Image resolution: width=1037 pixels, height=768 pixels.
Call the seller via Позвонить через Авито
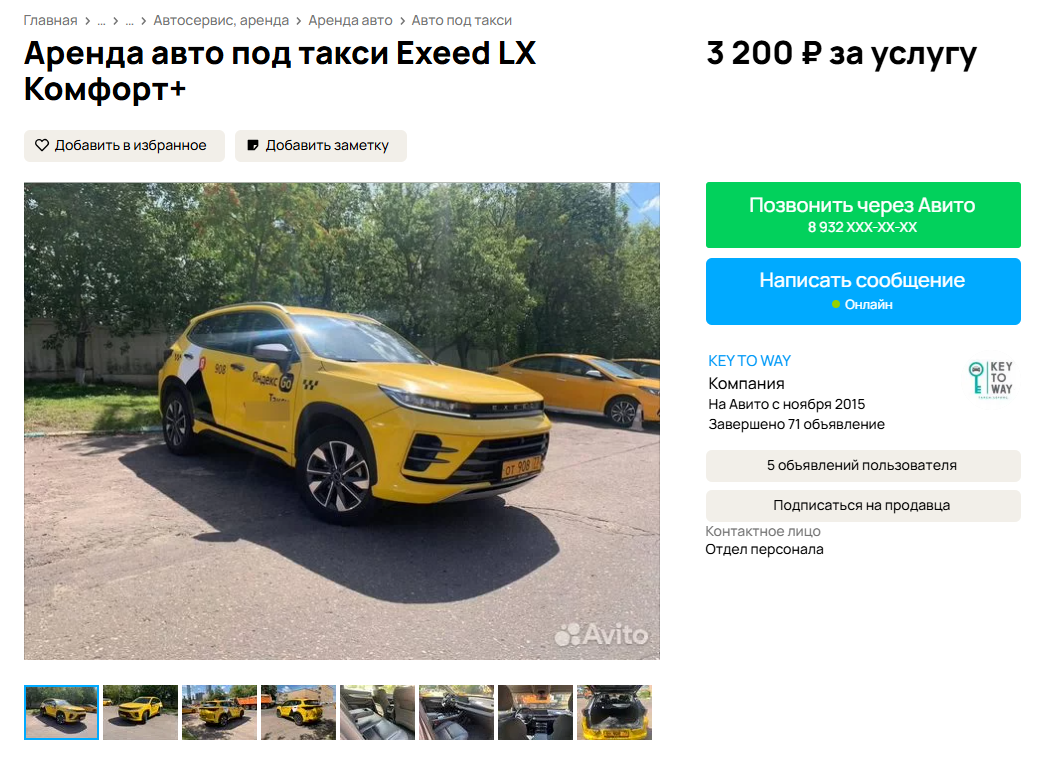[863, 215]
